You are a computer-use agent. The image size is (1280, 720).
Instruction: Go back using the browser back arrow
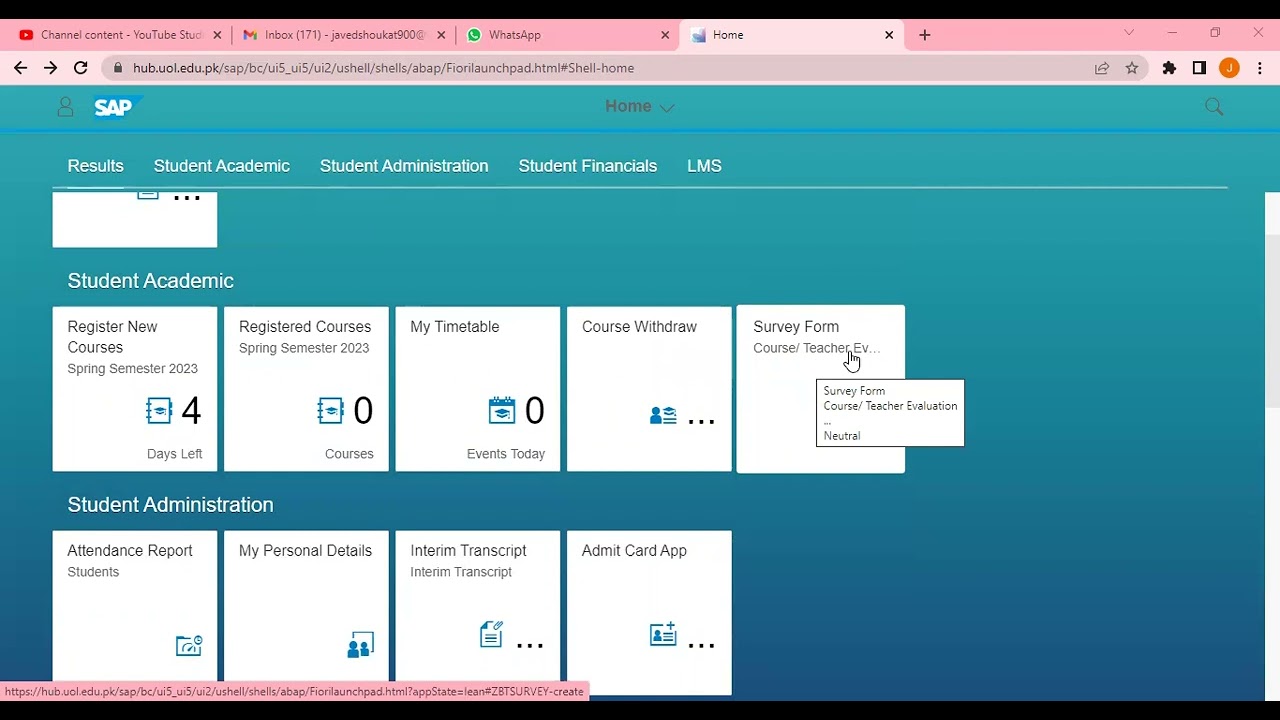click(21, 68)
